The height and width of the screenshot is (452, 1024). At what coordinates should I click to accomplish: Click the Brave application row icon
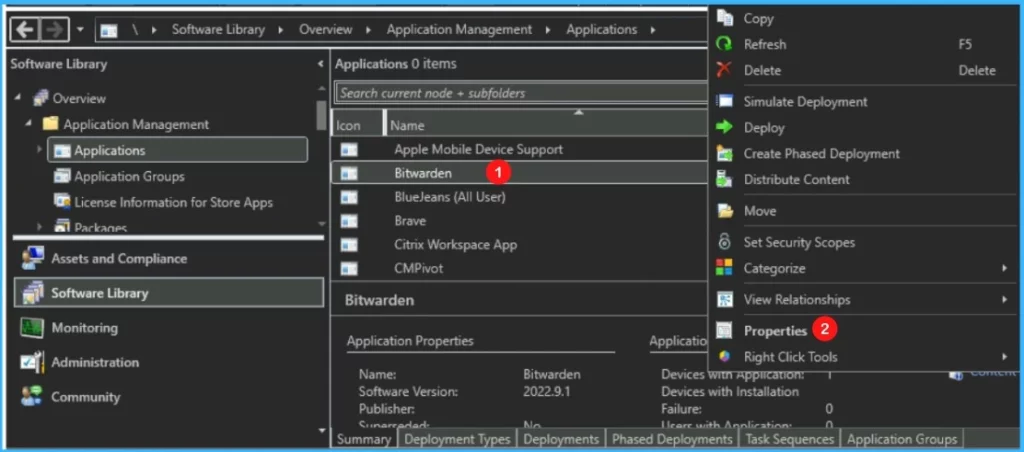(349, 221)
